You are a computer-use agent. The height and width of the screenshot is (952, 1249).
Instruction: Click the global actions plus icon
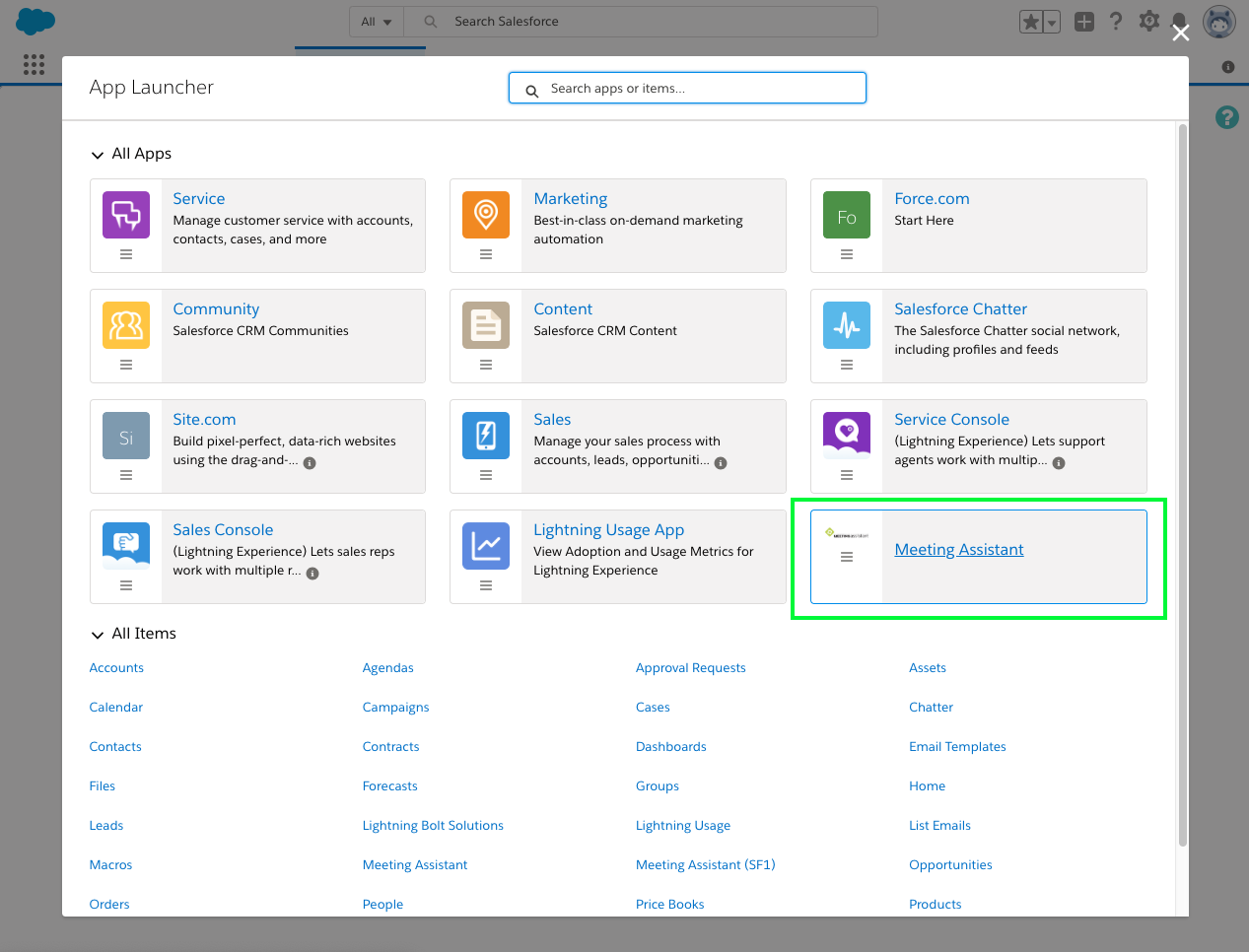1084,22
